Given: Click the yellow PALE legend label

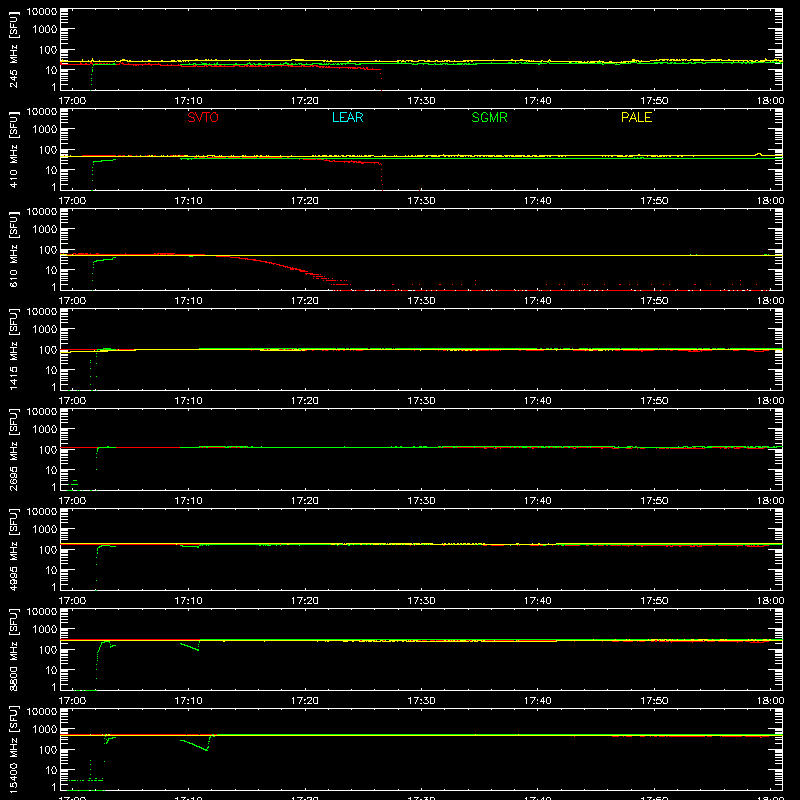Looking at the screenshot, I should tap(636, 117).
